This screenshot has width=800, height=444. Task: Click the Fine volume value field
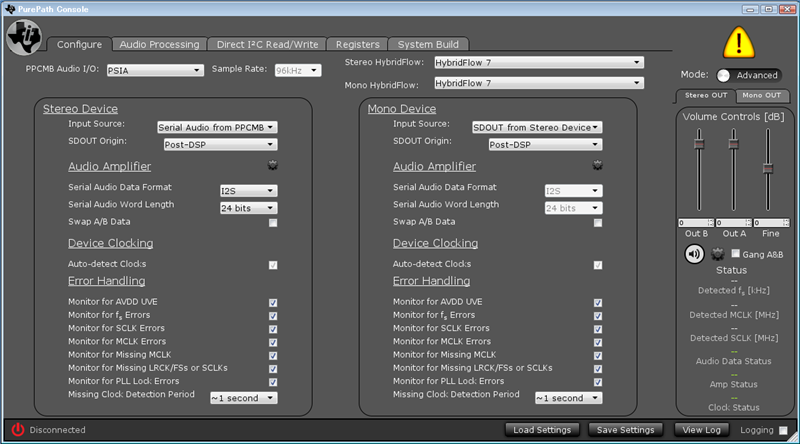pyautogui.click(x=771, y=223)
